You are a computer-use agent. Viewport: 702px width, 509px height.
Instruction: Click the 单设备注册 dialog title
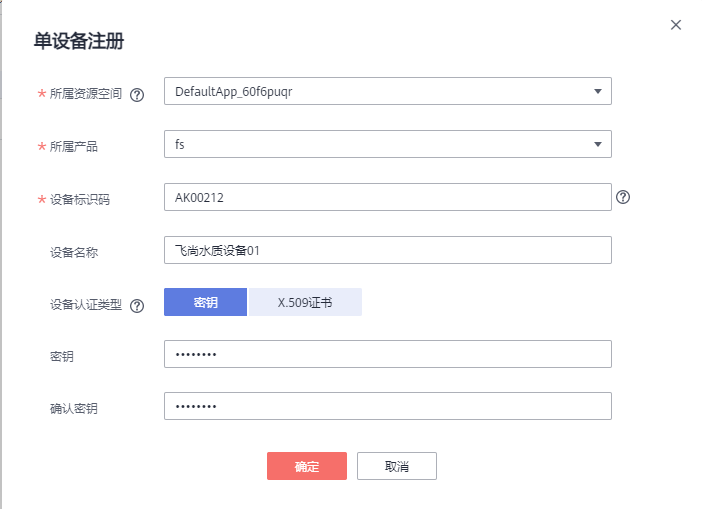pos(79,41)
